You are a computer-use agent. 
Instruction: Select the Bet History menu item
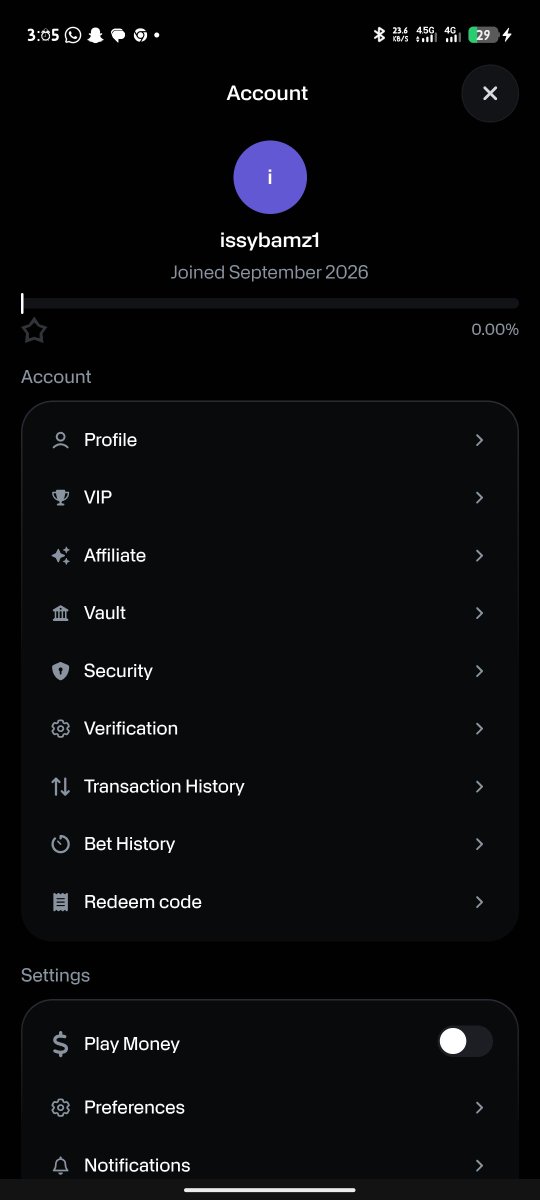point(270,844)
